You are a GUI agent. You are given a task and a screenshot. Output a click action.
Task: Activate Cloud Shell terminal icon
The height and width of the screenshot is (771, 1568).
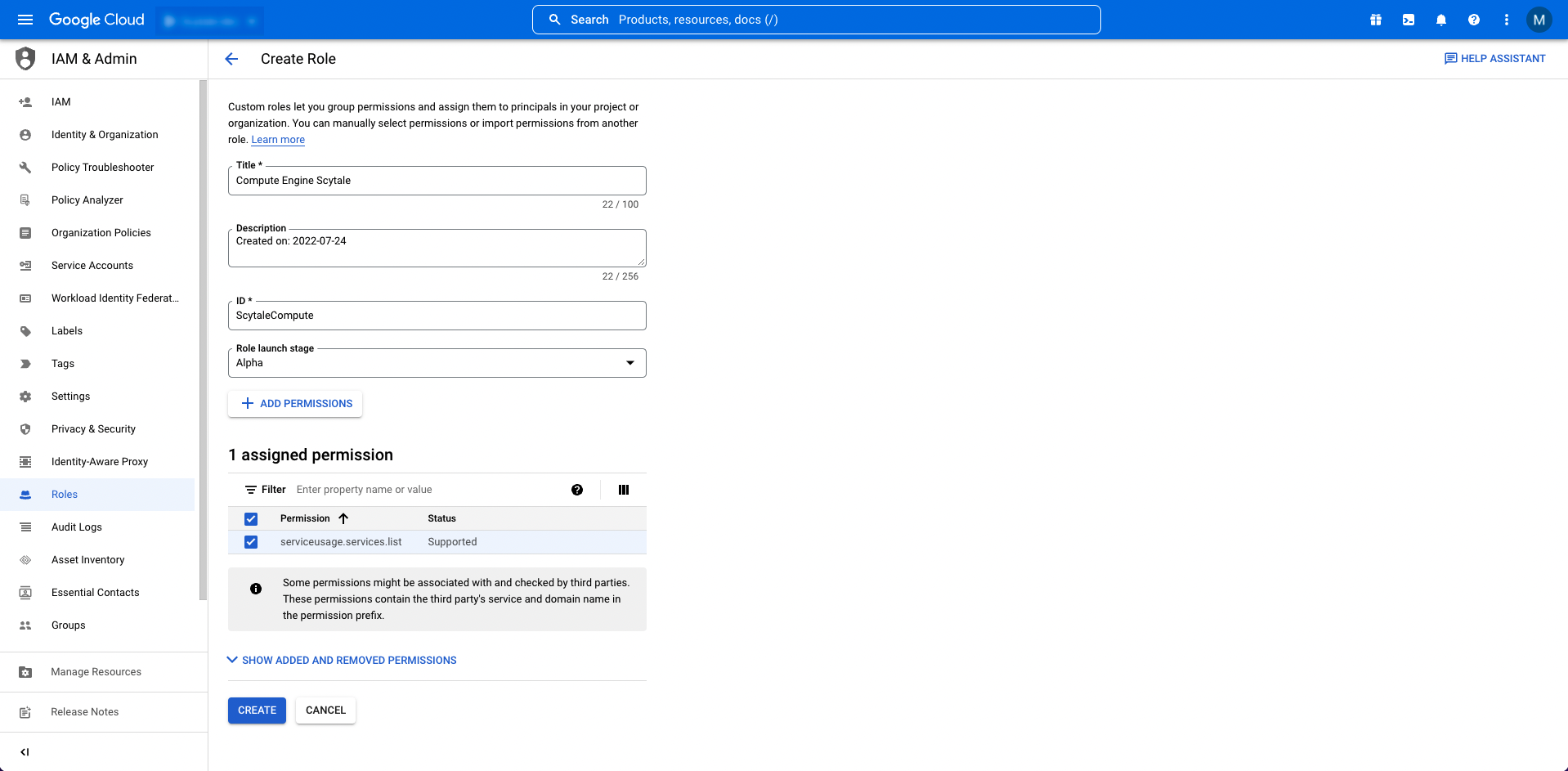point(1409,20)
